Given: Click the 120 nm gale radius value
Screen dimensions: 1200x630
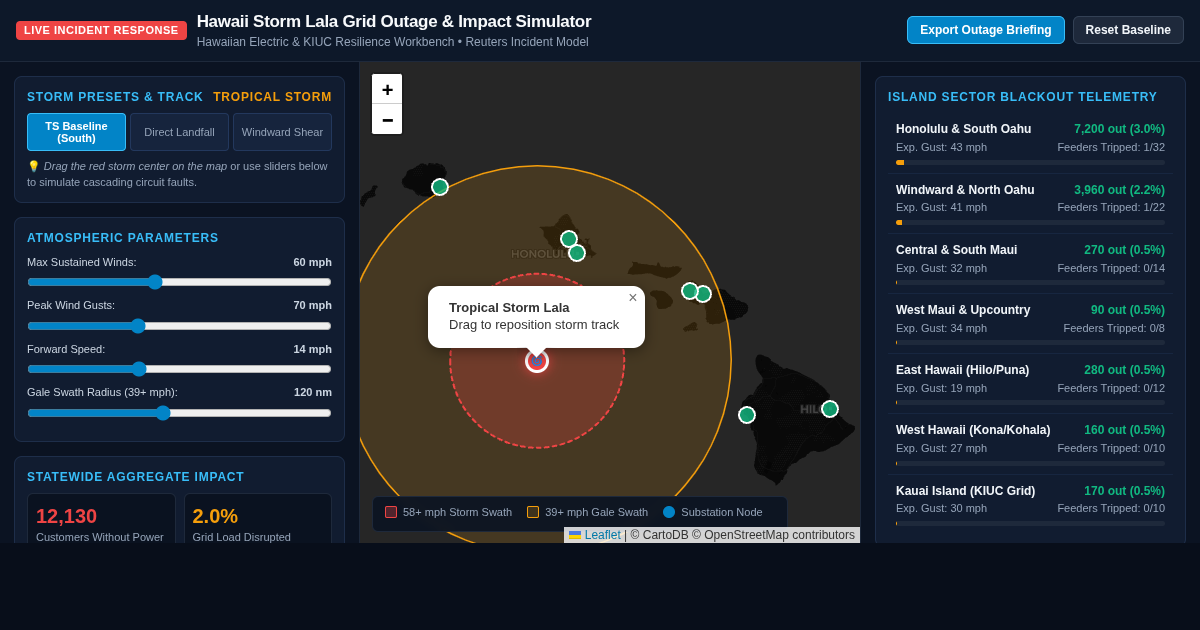Looking at the screenshot, I should pos(313,392).
